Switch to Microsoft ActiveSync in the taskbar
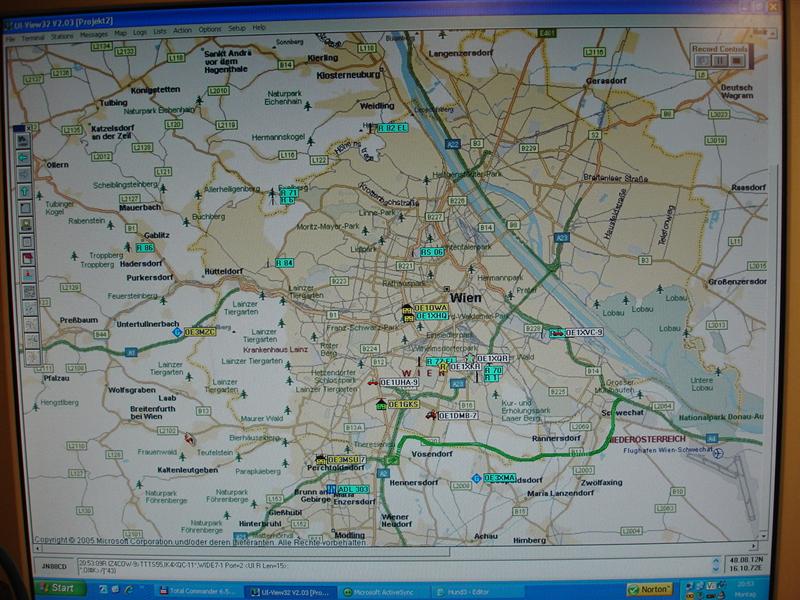This screenshot has height=600, width=800. pos(383,592)
